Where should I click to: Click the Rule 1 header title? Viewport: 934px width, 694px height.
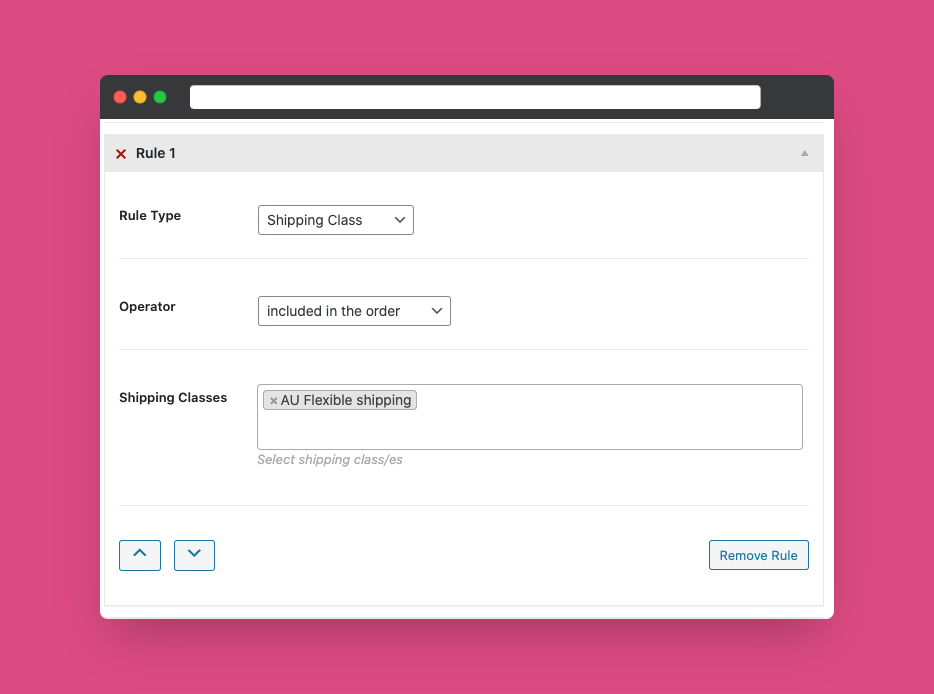pos(155,154)
